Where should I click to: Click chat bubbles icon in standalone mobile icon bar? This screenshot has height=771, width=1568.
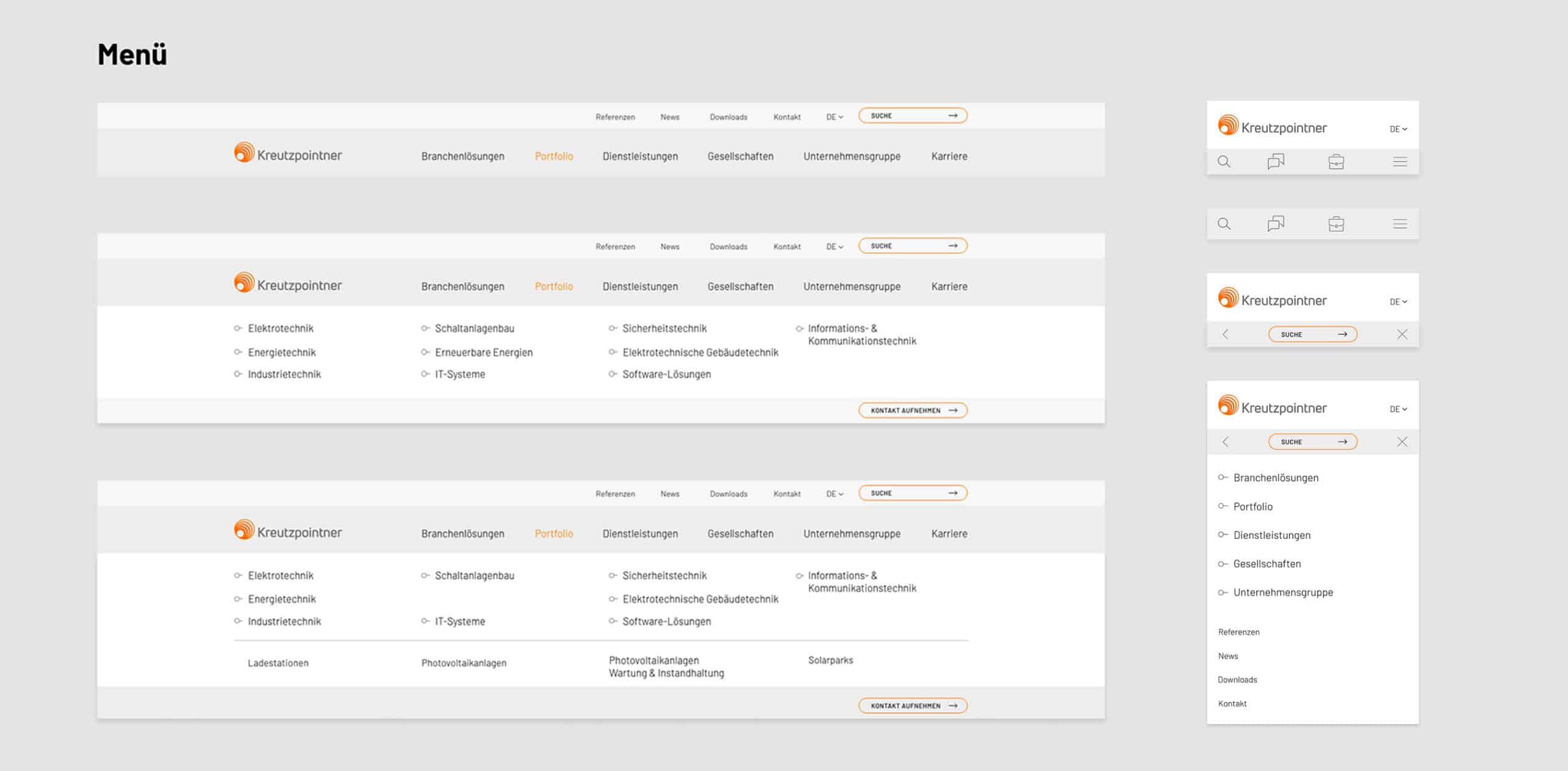coord(1276,224)
